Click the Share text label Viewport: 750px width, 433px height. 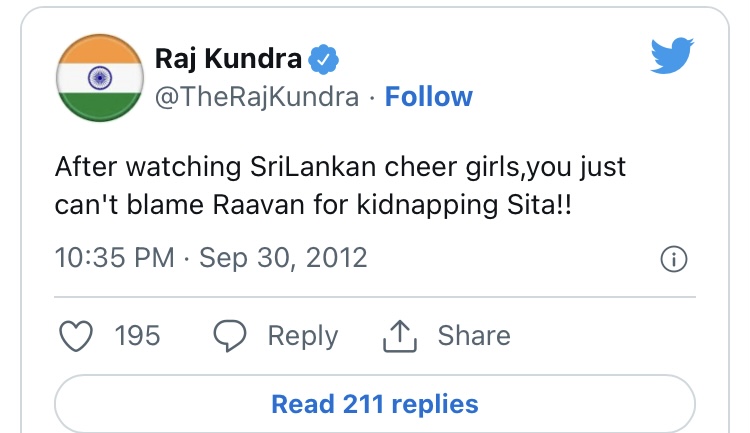pyautogui.click(x=474, y=336)
